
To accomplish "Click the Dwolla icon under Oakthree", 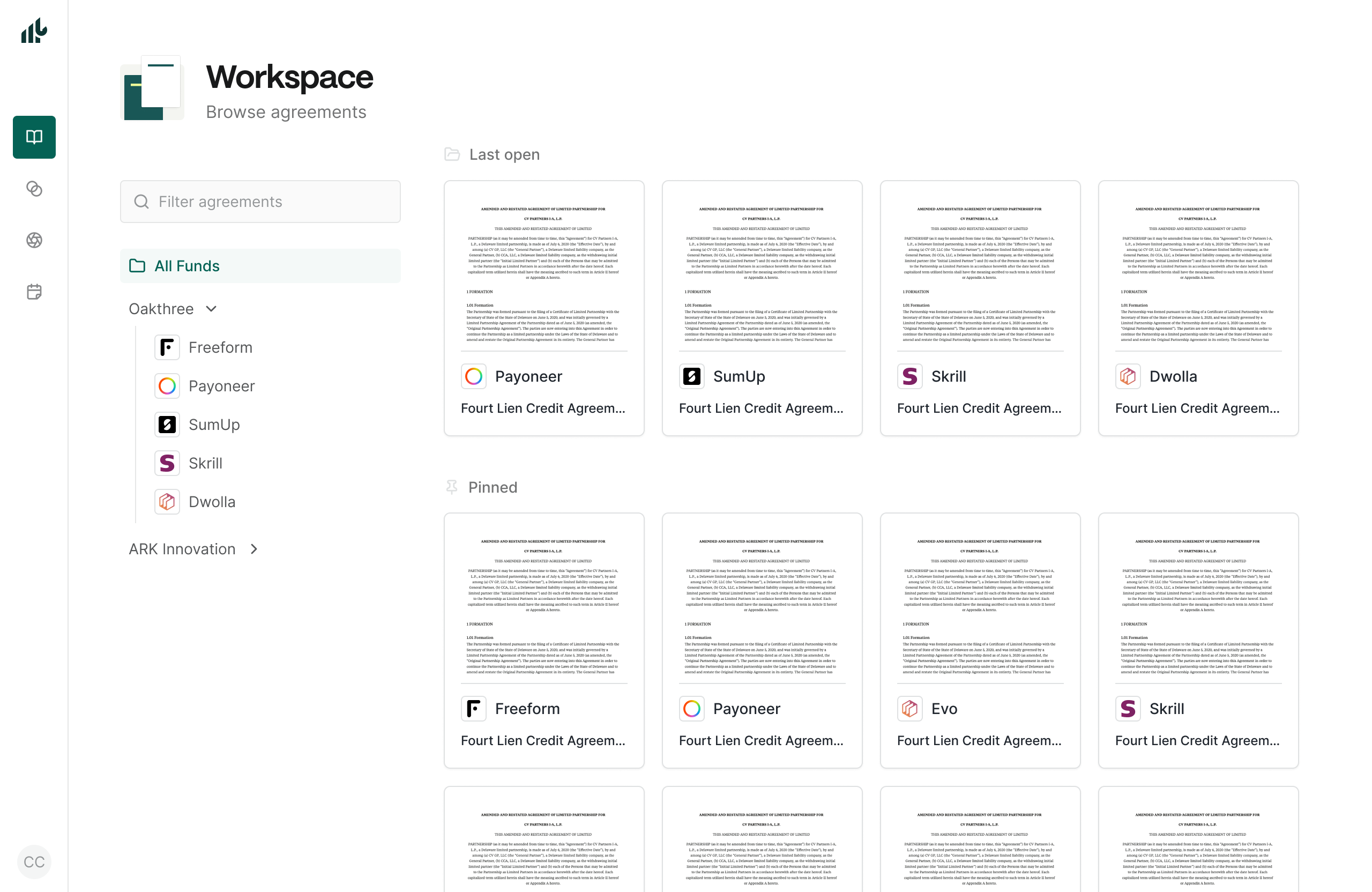I will coord(167,502).
